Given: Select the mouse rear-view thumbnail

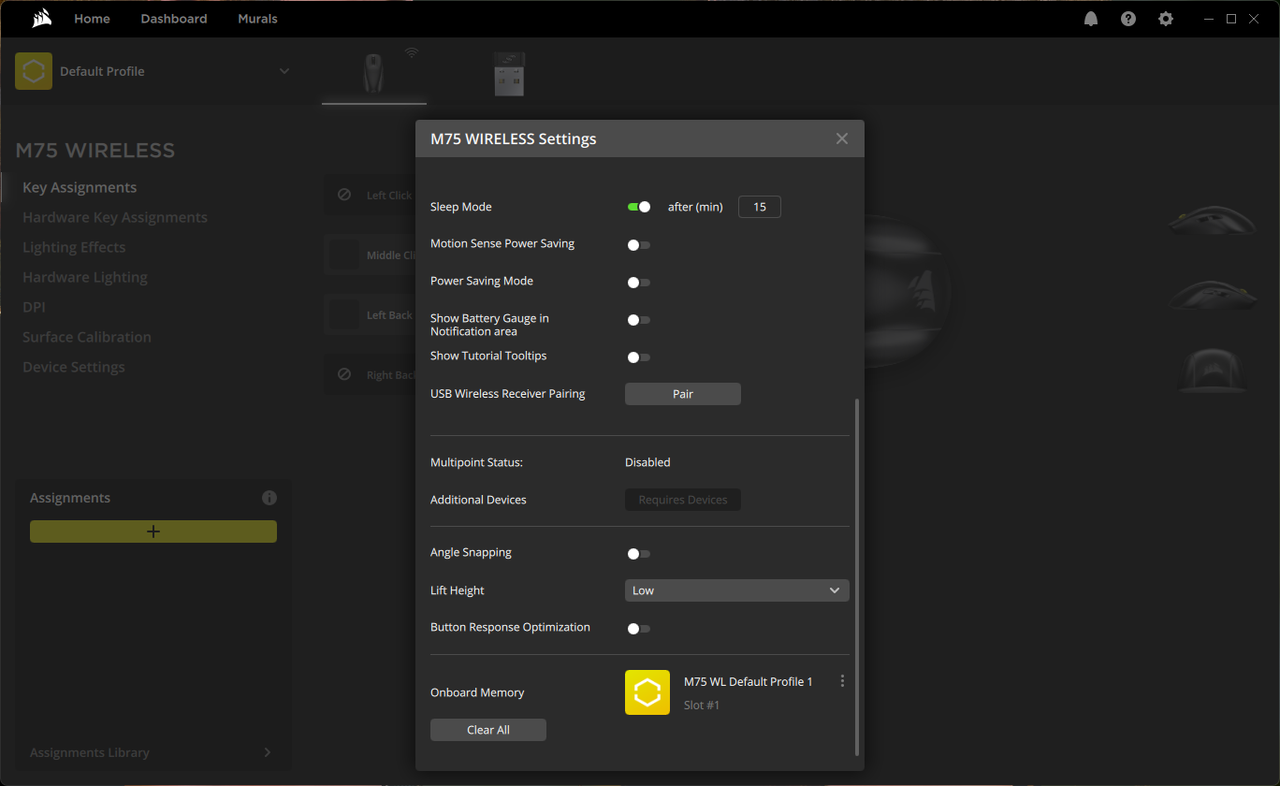Looking at the screenshot, I should 1212,369.
